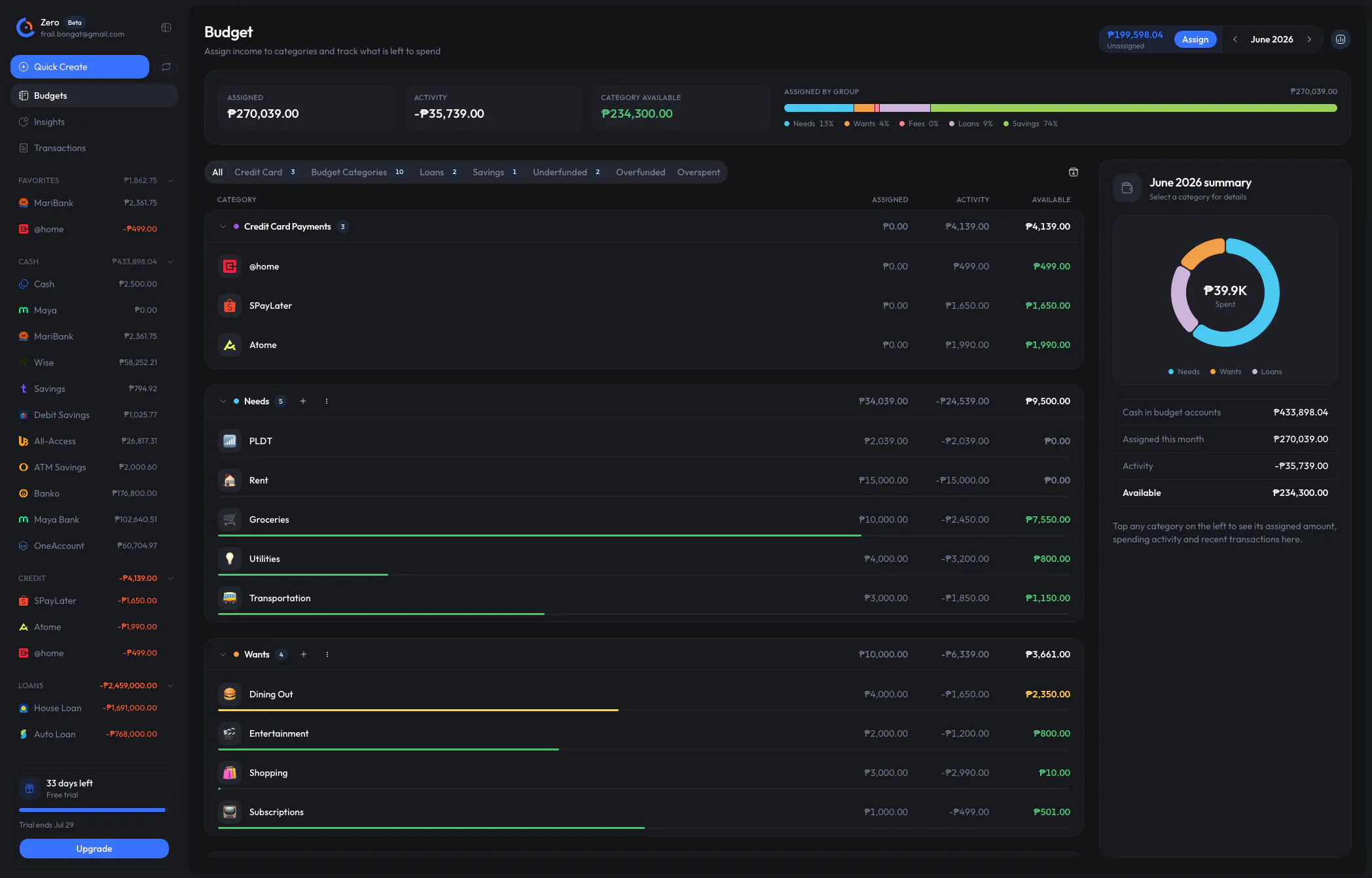1372x878 pixels.
Task: Click the free trial progress bar
Action: click(x=94, y=810)
